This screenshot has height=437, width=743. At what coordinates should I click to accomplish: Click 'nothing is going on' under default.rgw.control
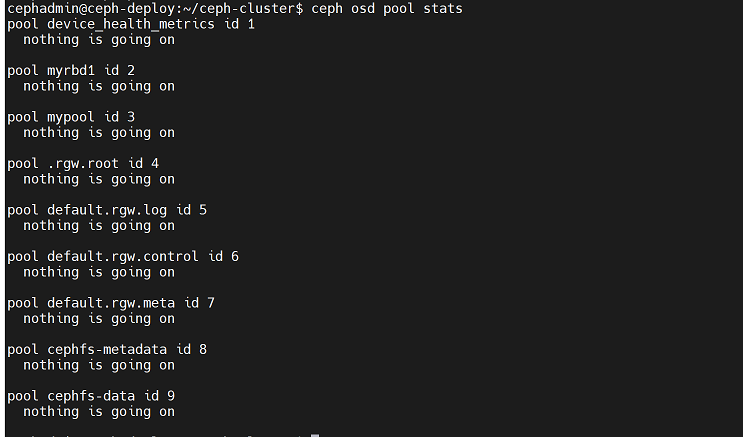[99, 272]
